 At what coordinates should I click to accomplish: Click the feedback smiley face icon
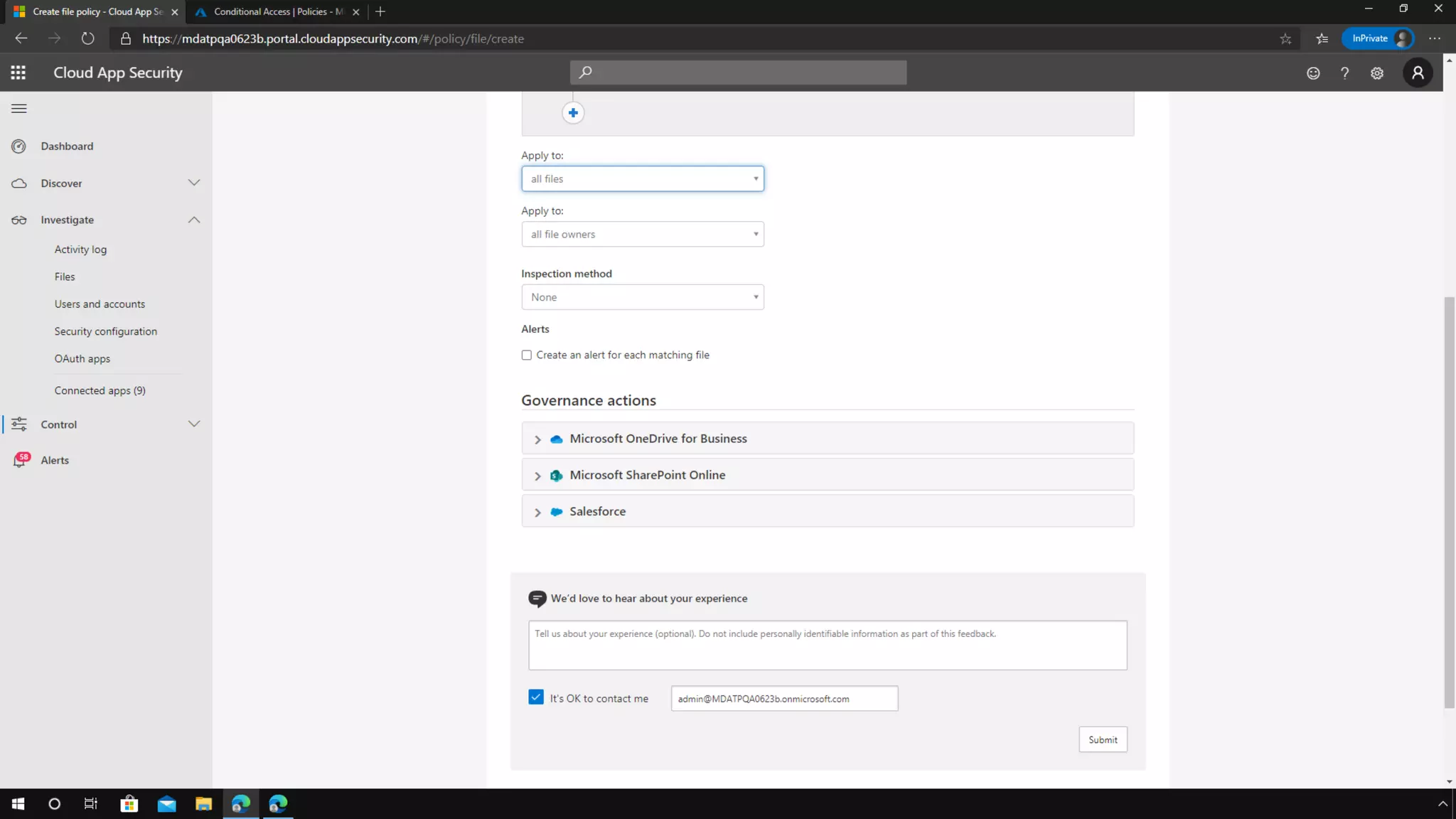(1313, 73)
